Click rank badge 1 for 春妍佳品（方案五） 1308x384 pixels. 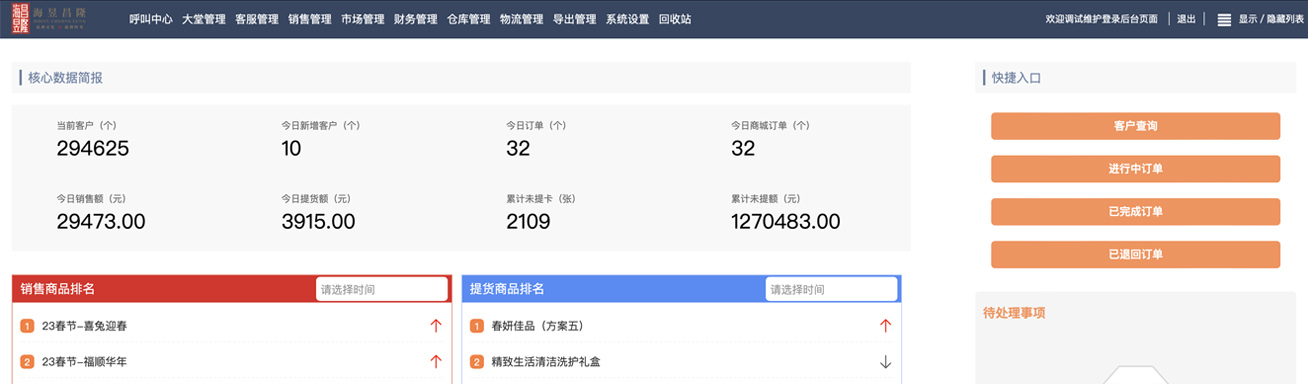477,326
